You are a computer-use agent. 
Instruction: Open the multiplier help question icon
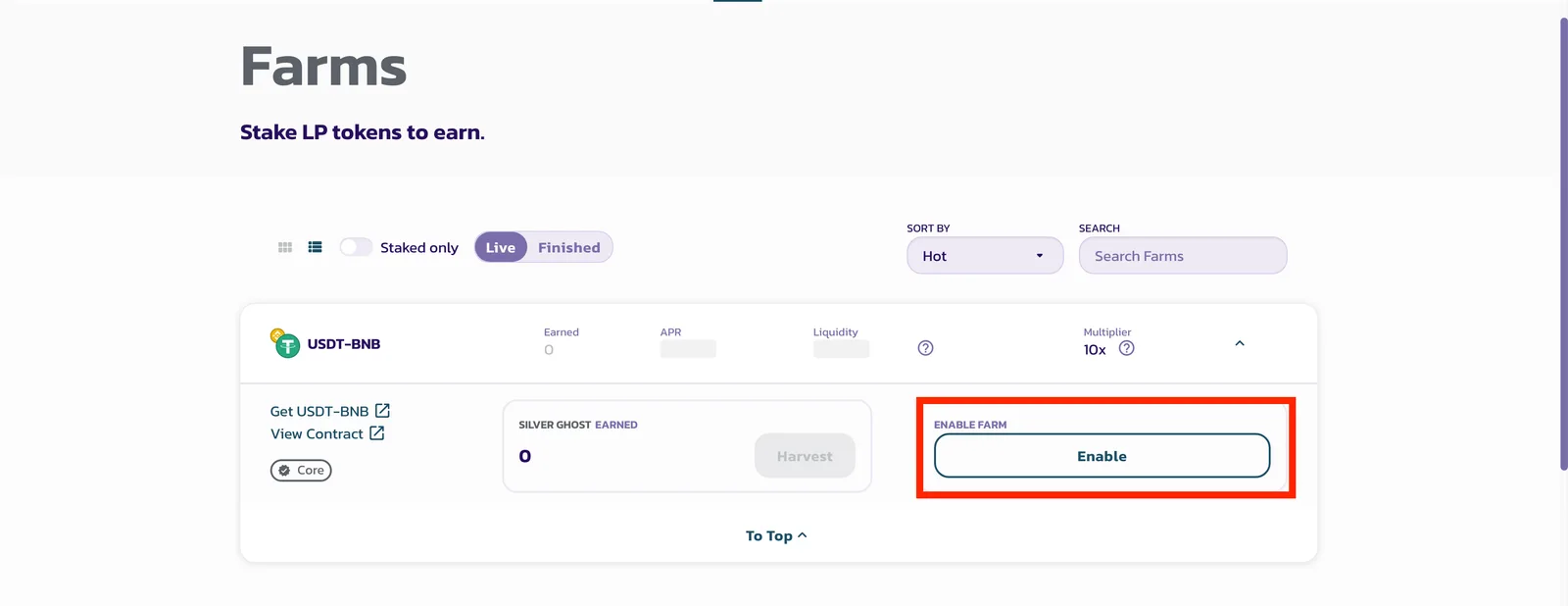click(x=1127, y=348)
